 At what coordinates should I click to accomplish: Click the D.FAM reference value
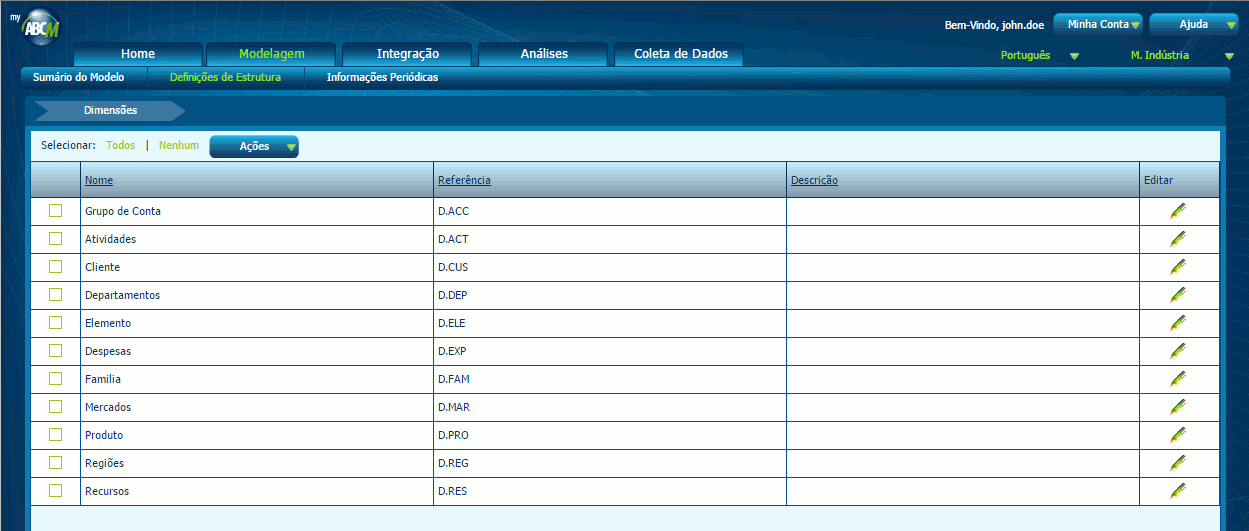[454, 379]
